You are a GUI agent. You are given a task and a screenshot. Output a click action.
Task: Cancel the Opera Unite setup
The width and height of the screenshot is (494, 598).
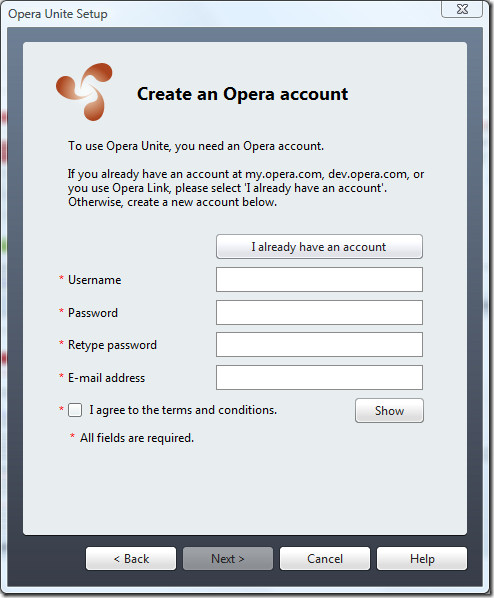(325, 559)
